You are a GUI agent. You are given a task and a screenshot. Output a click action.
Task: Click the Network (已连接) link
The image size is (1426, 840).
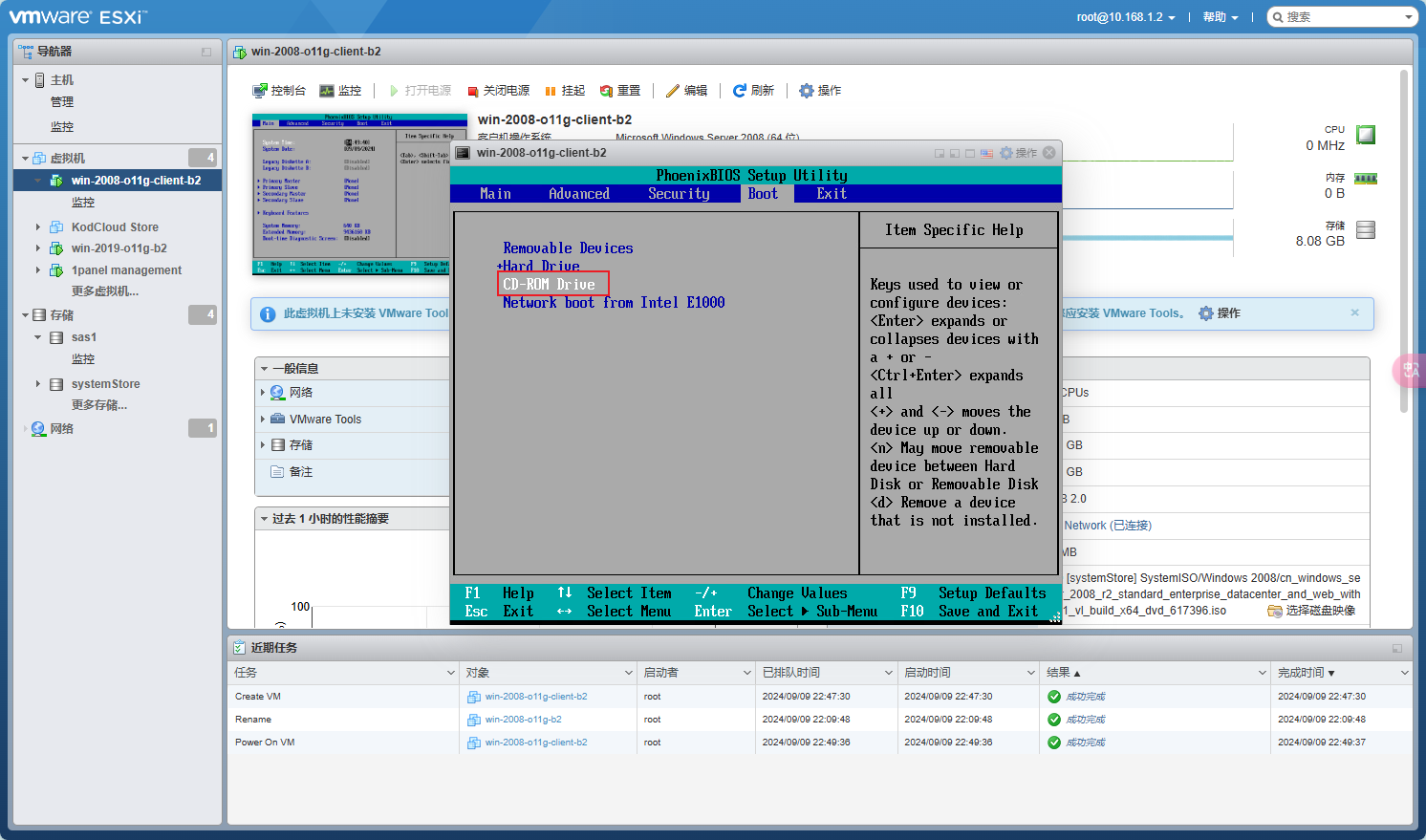pyautogui.click(x=1108, y=526)
